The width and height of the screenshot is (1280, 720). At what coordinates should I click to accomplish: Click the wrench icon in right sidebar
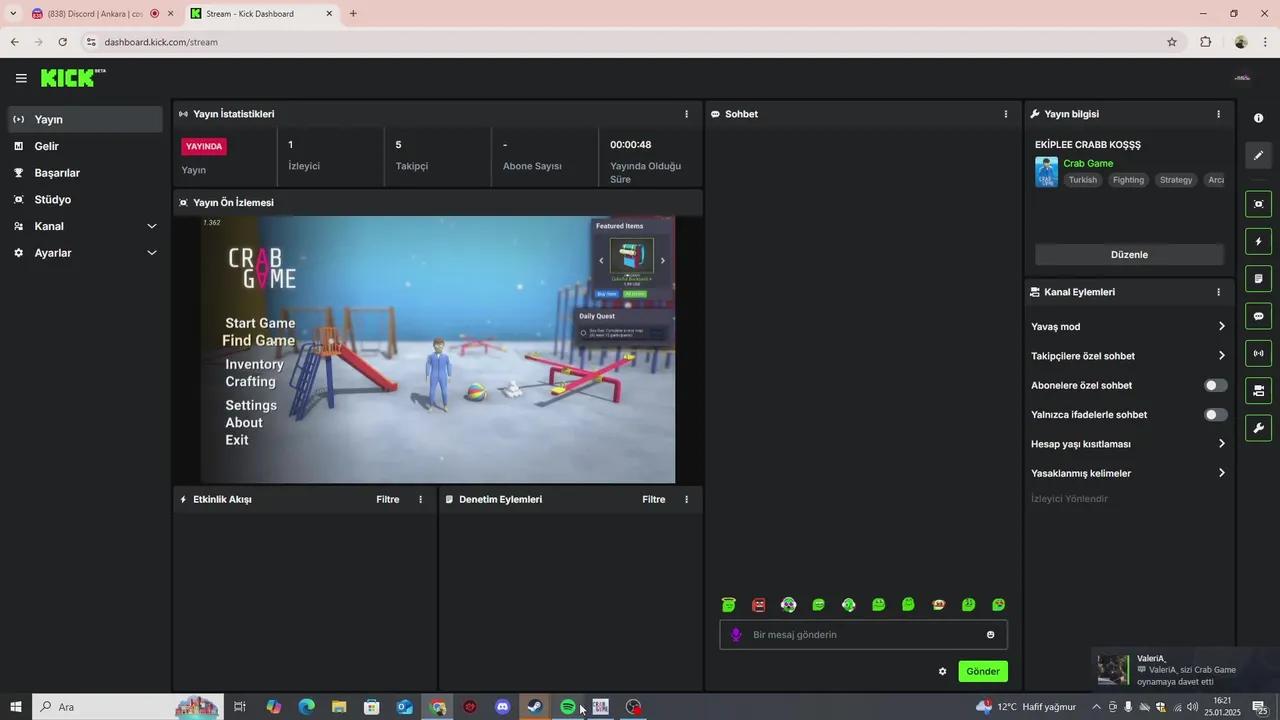pyautogui.click(x=1258, y=428)
